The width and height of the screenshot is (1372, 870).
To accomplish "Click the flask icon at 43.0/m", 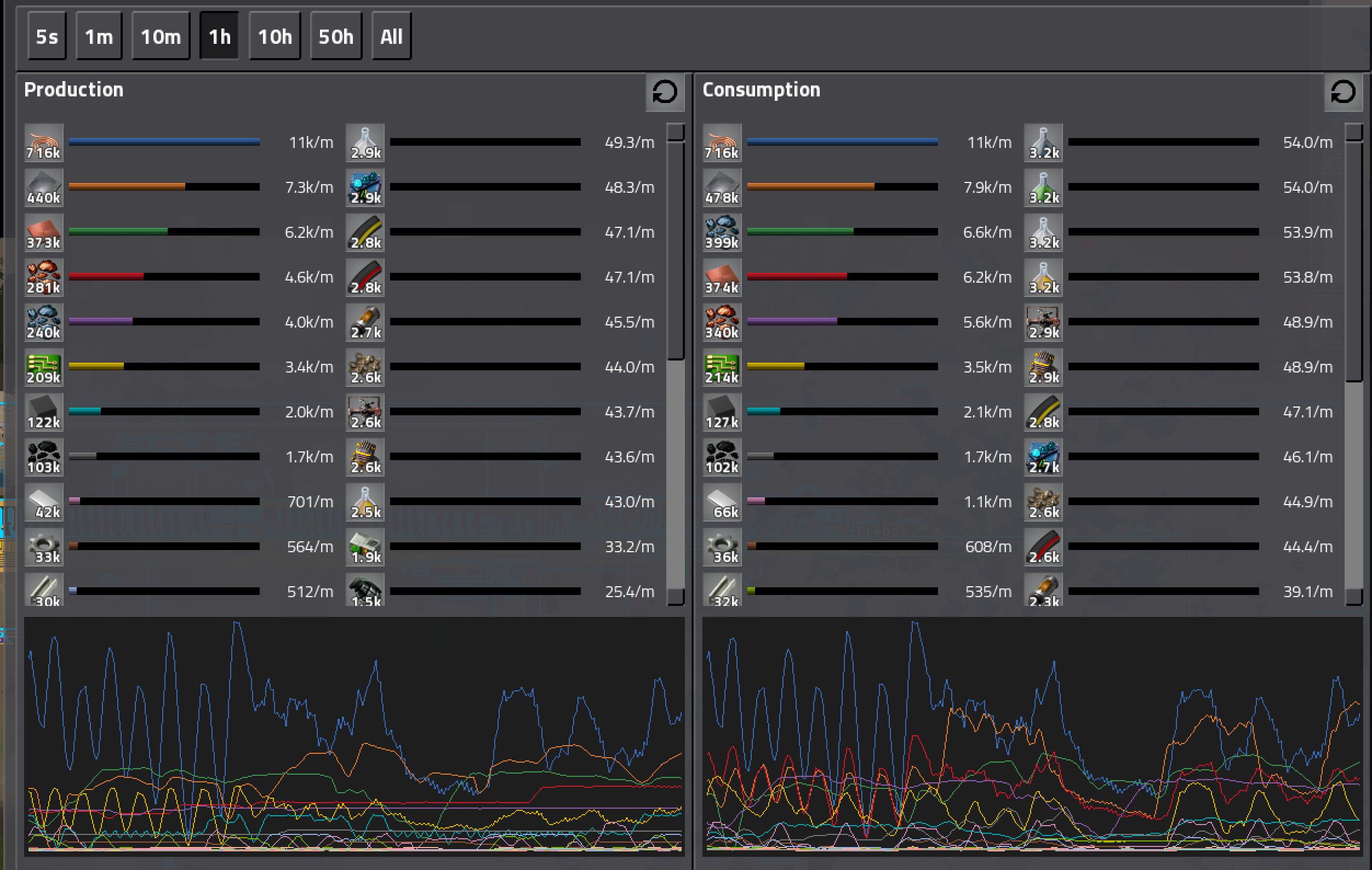I will pyautogui.click(x=365, y=502).
